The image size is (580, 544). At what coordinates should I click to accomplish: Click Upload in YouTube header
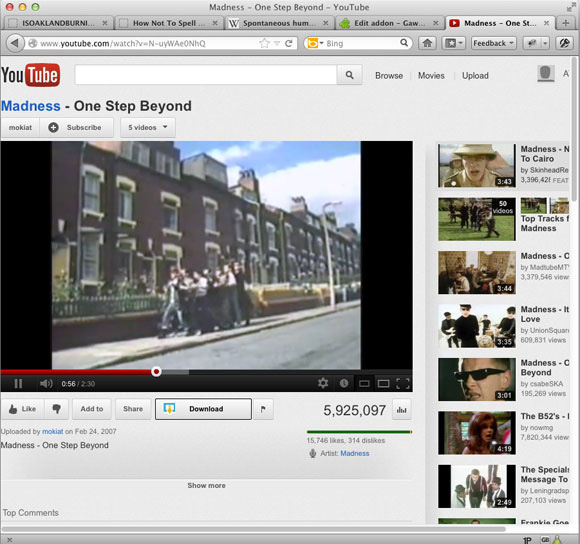[475, 75]
